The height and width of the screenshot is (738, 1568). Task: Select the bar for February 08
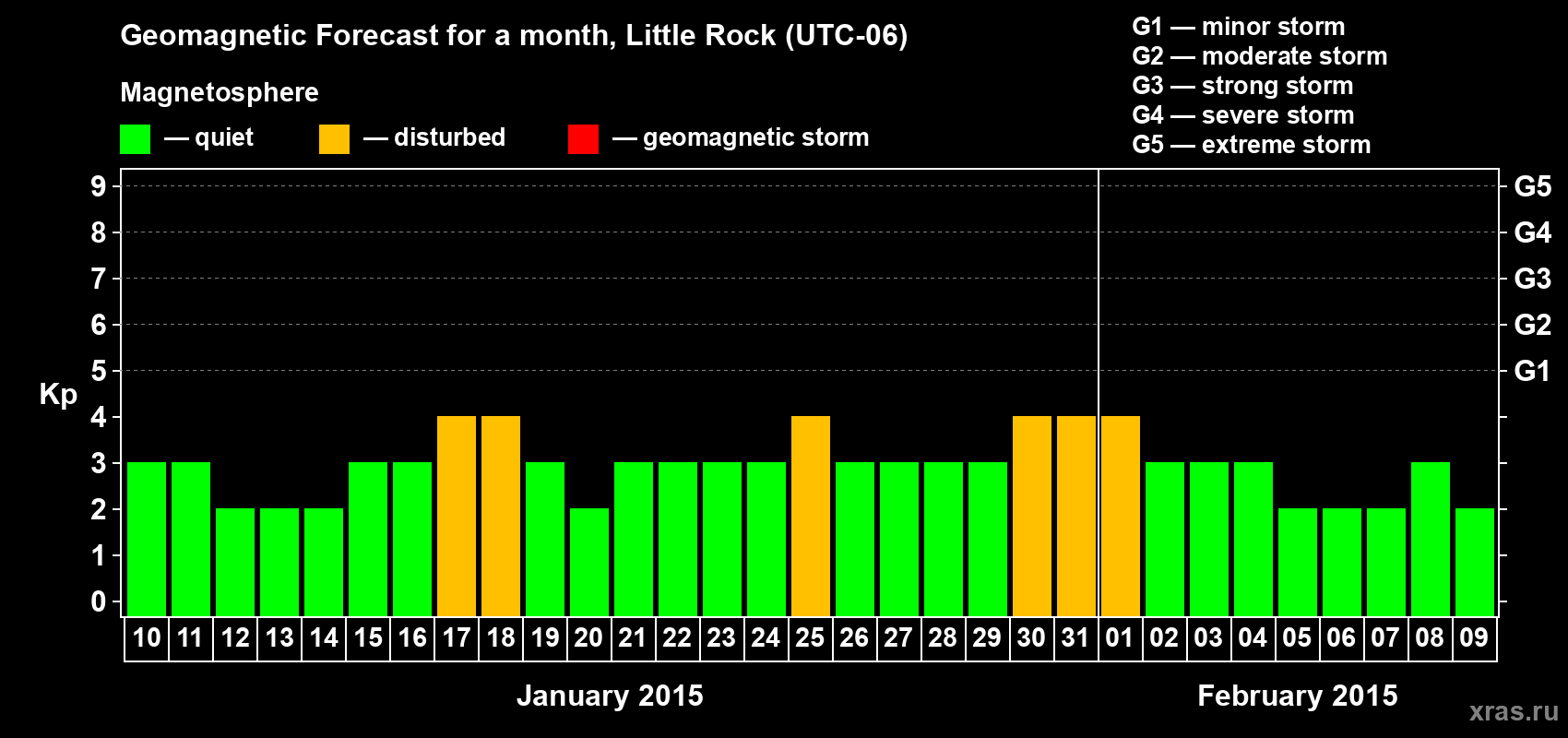(x=1431, y=539)
